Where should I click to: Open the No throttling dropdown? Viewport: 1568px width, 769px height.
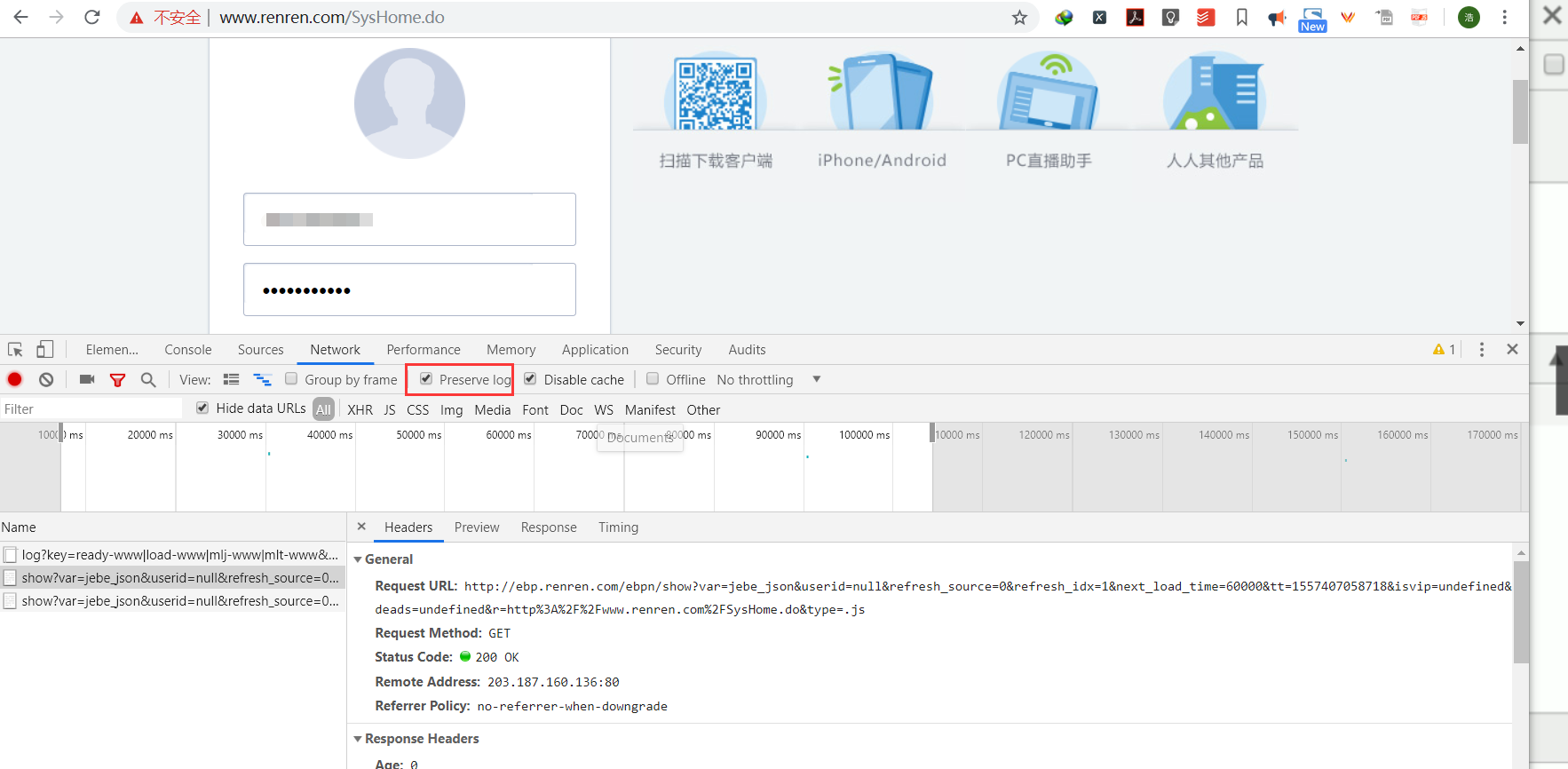click(x=769, y=380)
